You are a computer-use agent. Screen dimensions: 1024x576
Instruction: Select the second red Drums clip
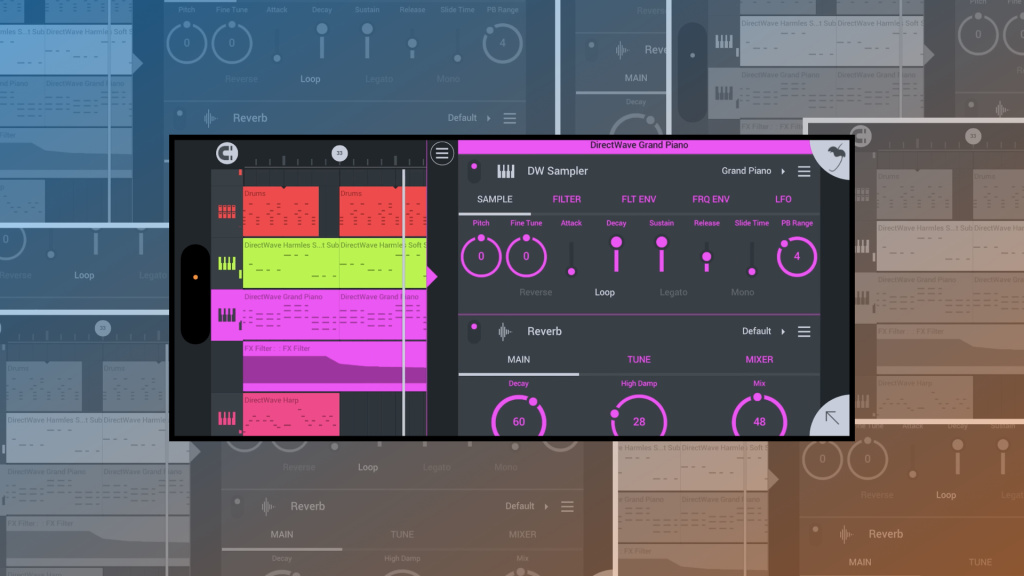[x=383, y=212]
